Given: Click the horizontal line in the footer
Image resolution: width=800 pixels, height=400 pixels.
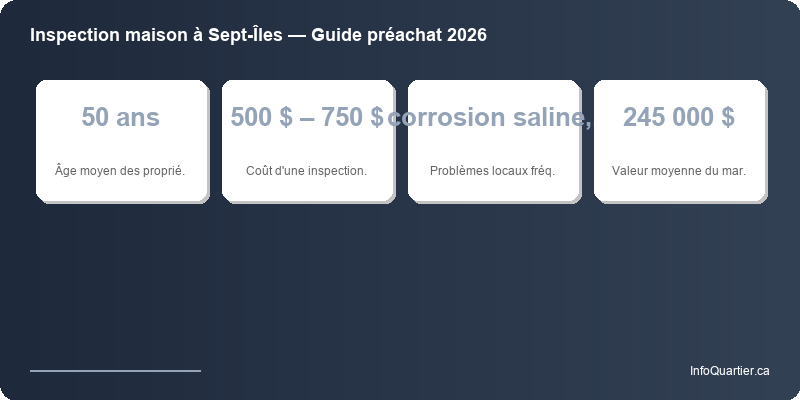Looking at the screenshot, I should tap(115, 370).
